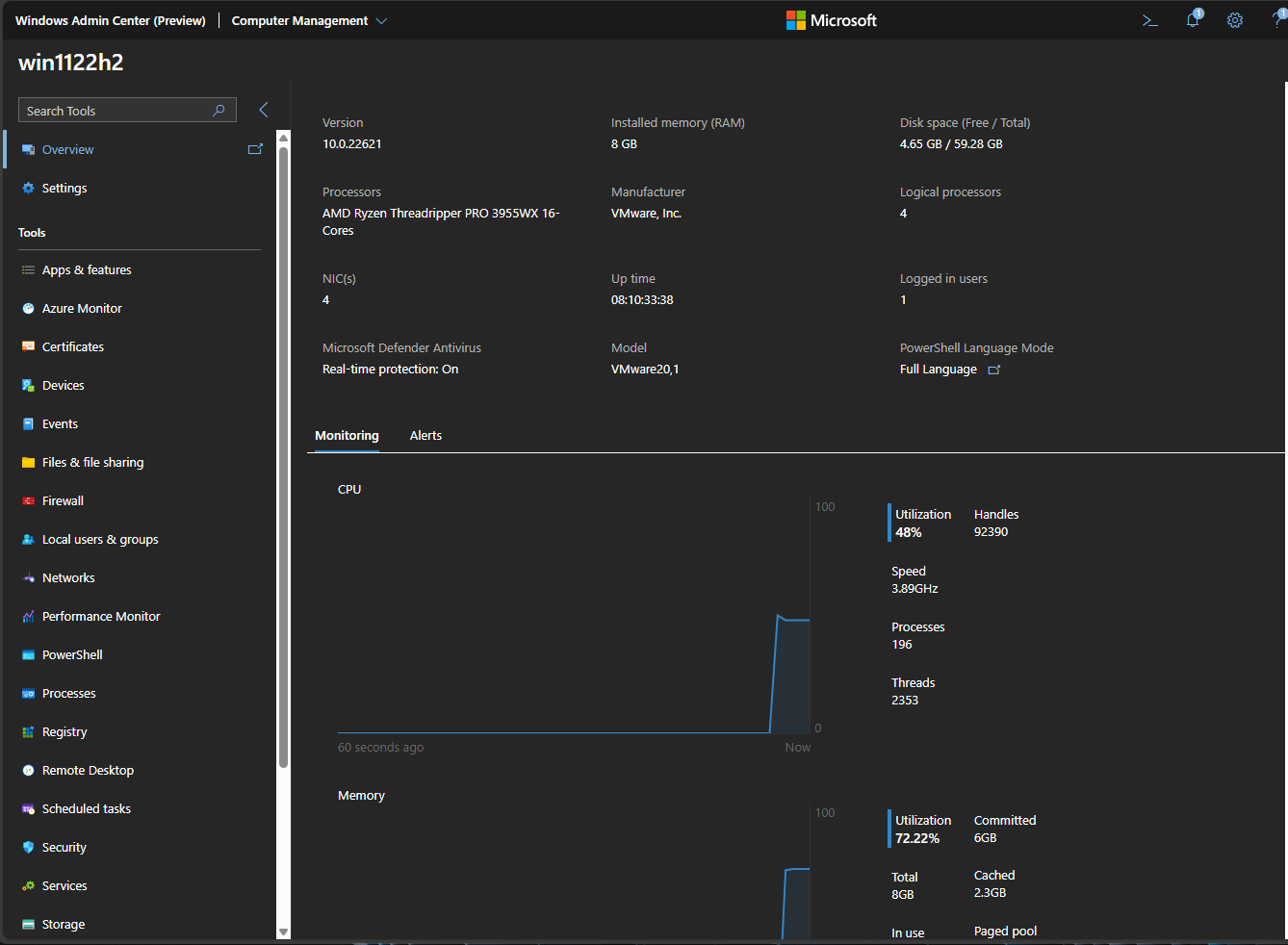Open the settings gear icon in header

pos(1235,20)
